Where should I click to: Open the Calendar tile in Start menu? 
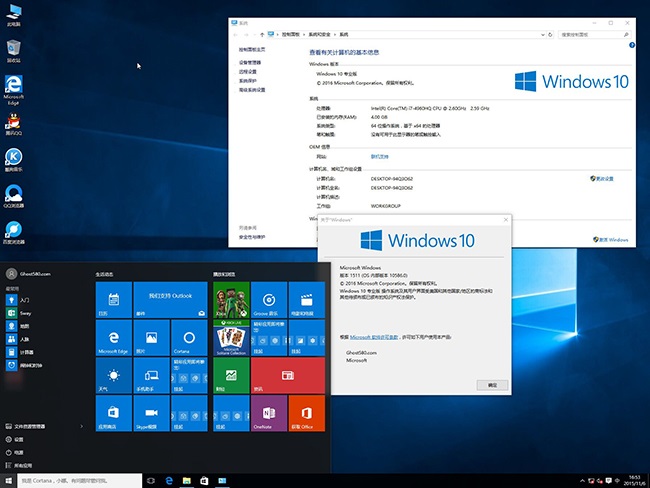pos(114,300)
